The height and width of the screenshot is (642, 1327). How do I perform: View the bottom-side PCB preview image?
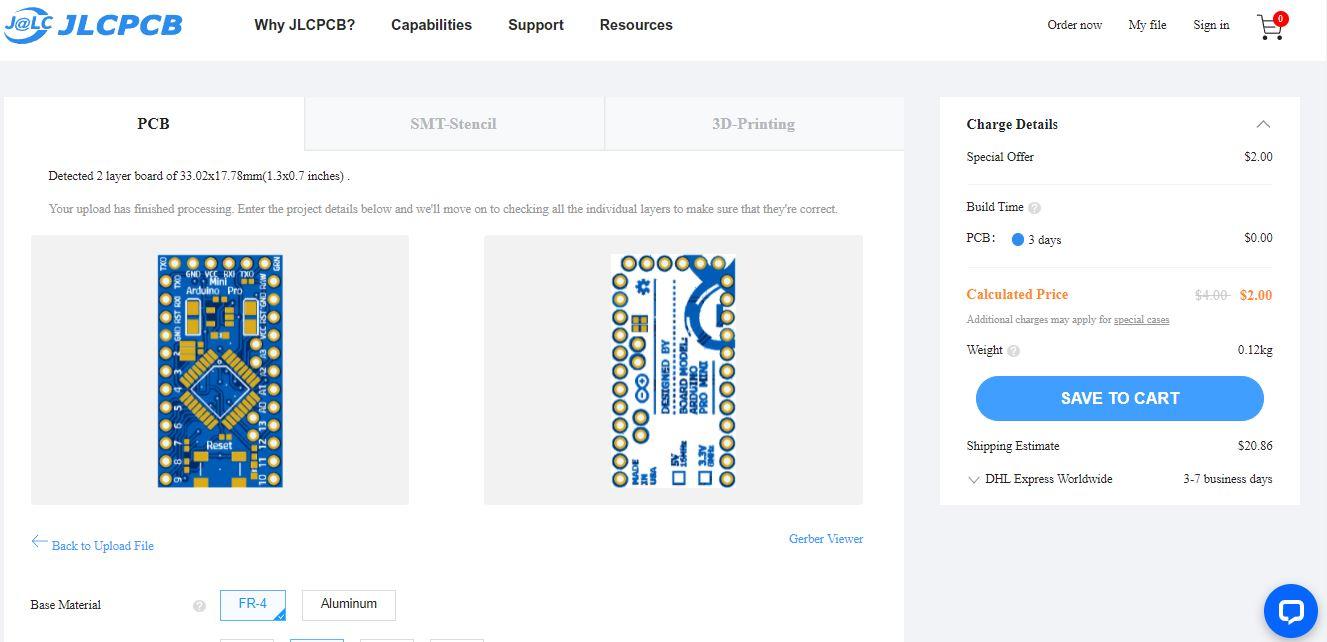(x=673, y=370)
